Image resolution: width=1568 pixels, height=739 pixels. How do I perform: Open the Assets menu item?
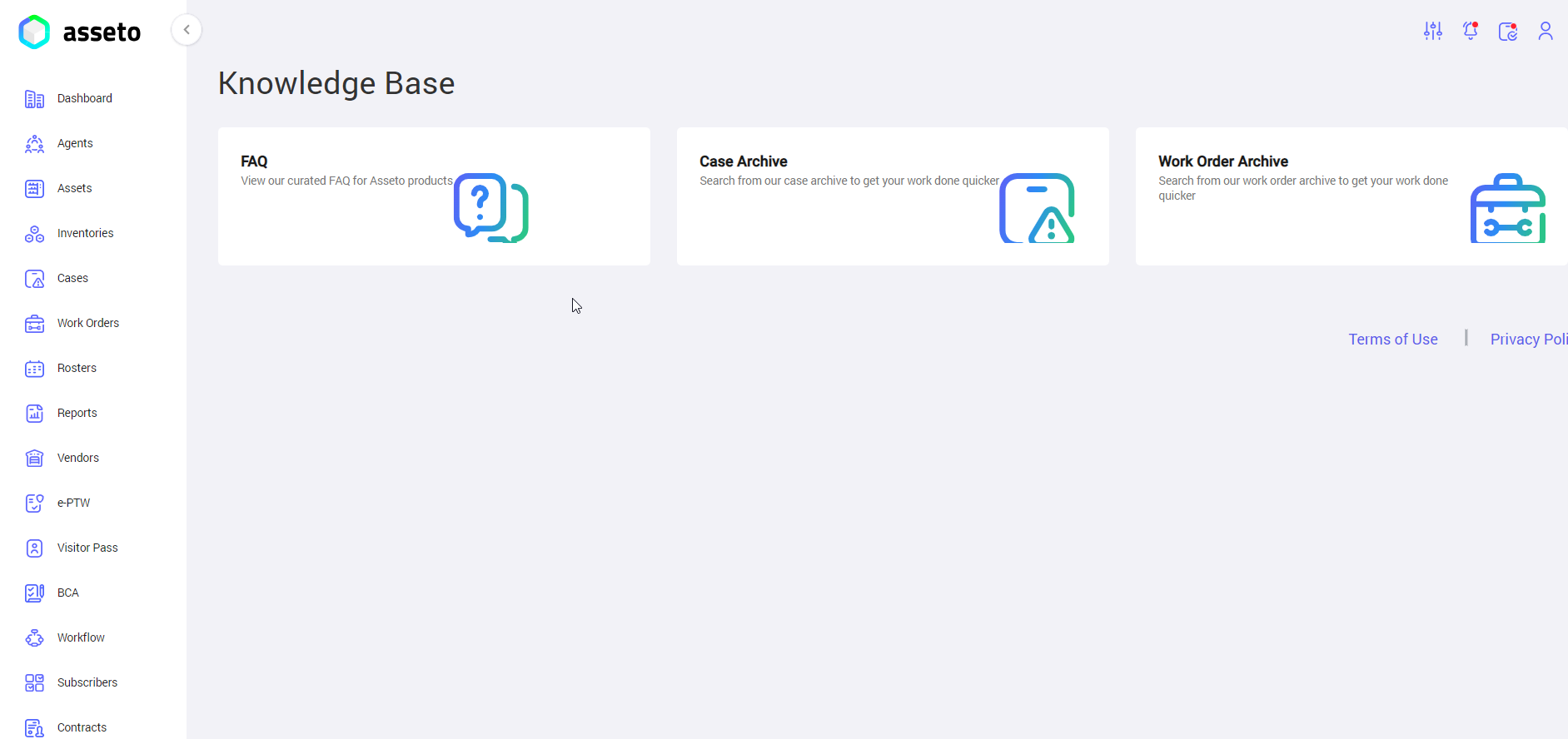[75, 188]
